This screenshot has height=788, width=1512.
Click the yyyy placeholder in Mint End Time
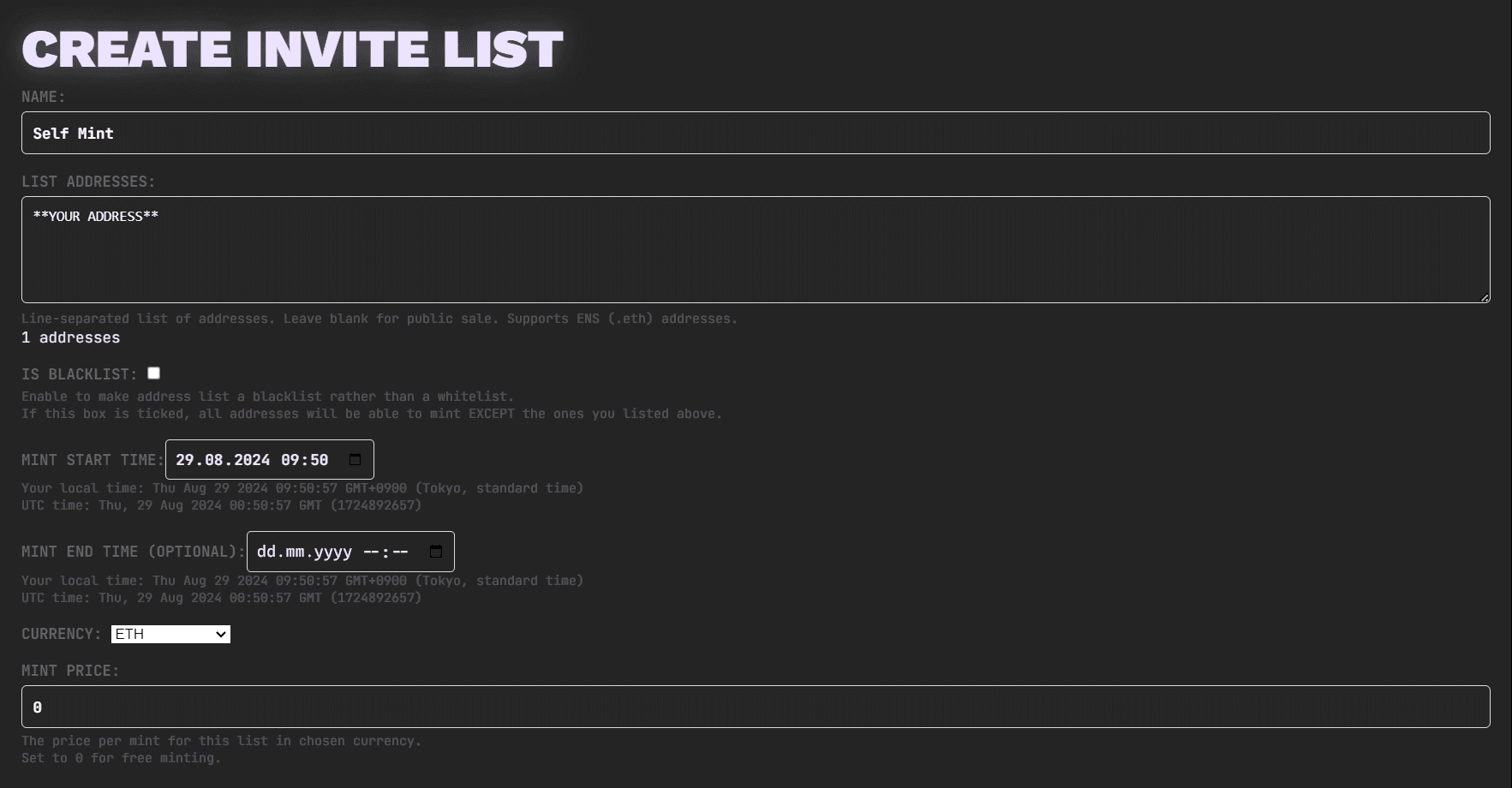tap(332, 552)
